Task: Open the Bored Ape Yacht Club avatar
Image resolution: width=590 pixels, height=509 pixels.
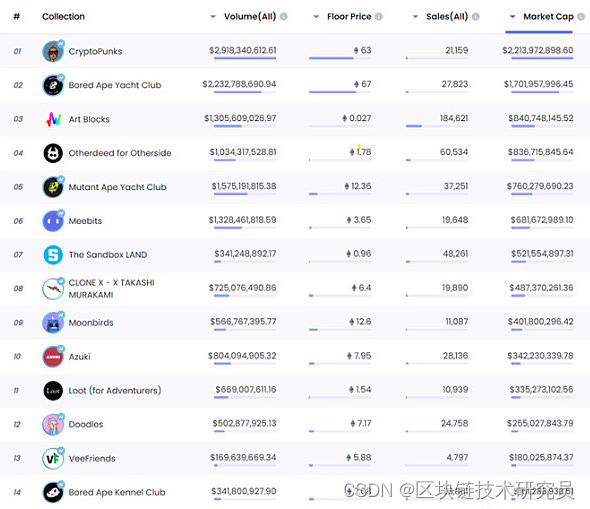Action: (53, 85)
